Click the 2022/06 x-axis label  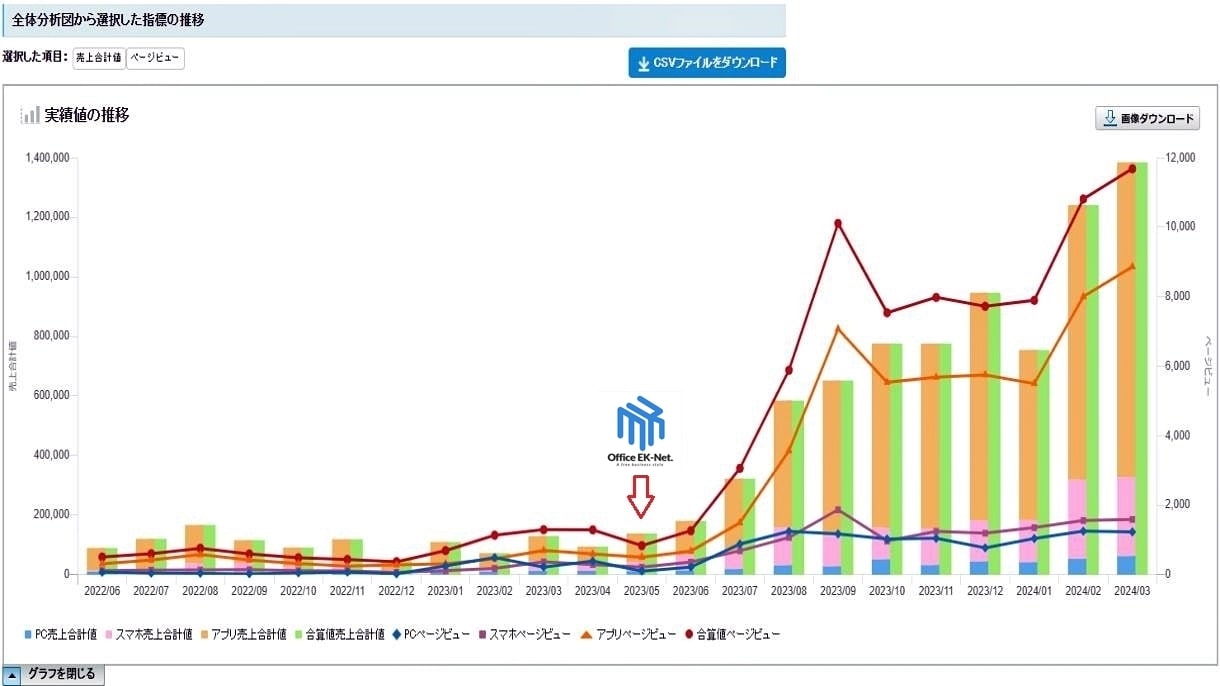point(102,590)
